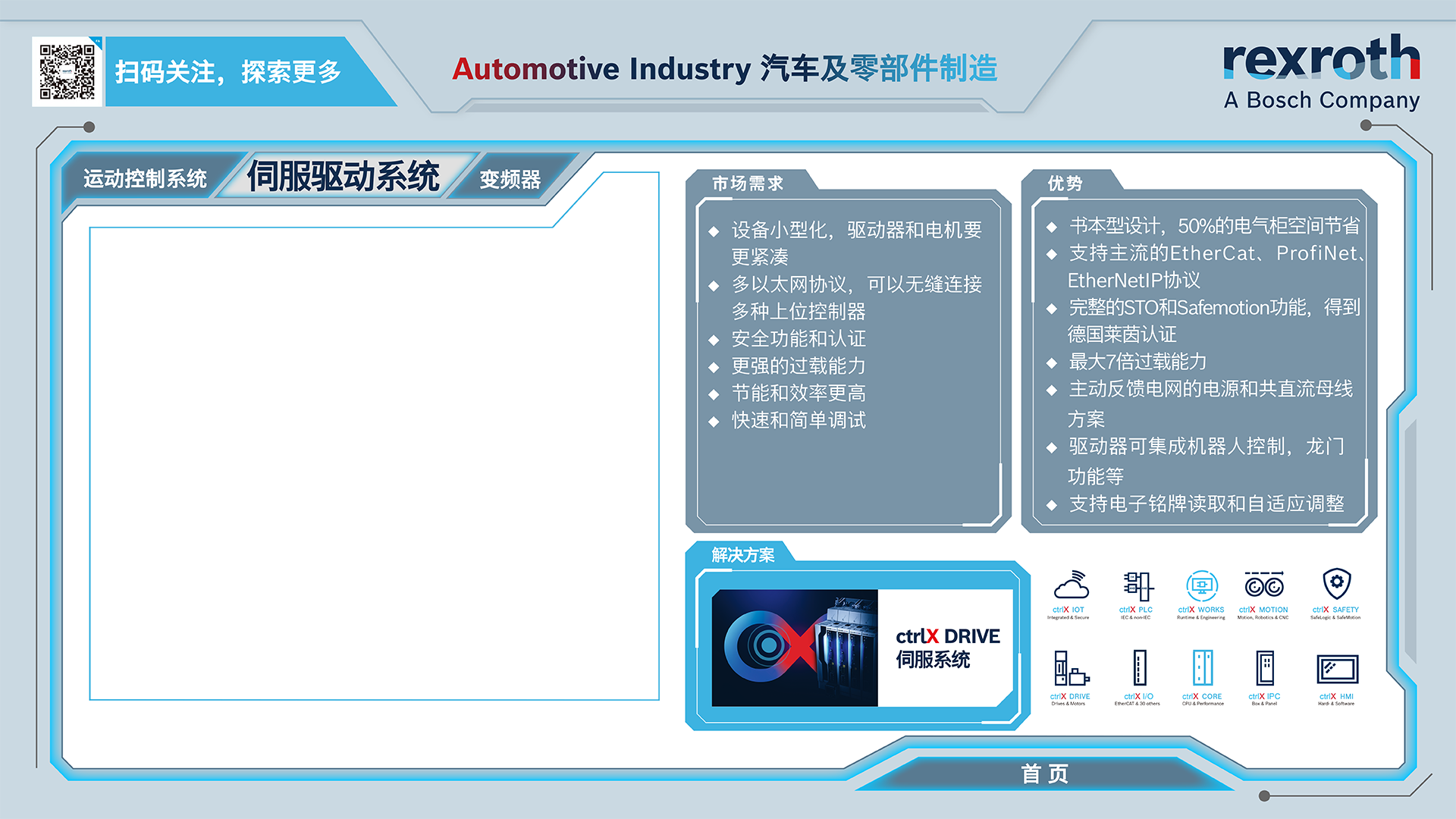Click the 优势 panel header

[1065, 184]
